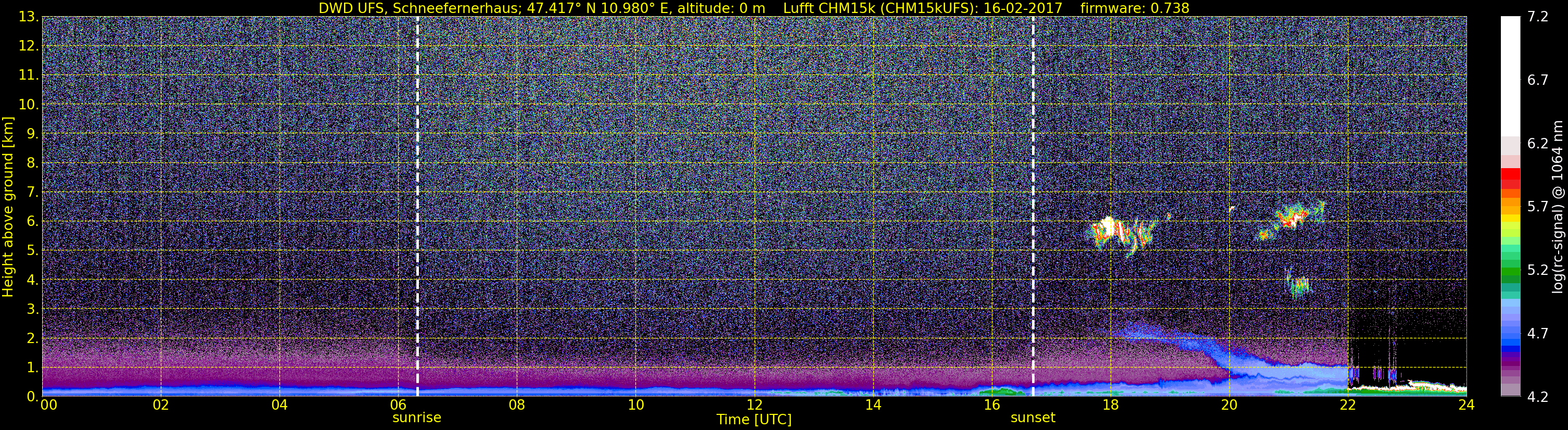
Task: Click height axis tick '5.'
Action: point(33,251)
